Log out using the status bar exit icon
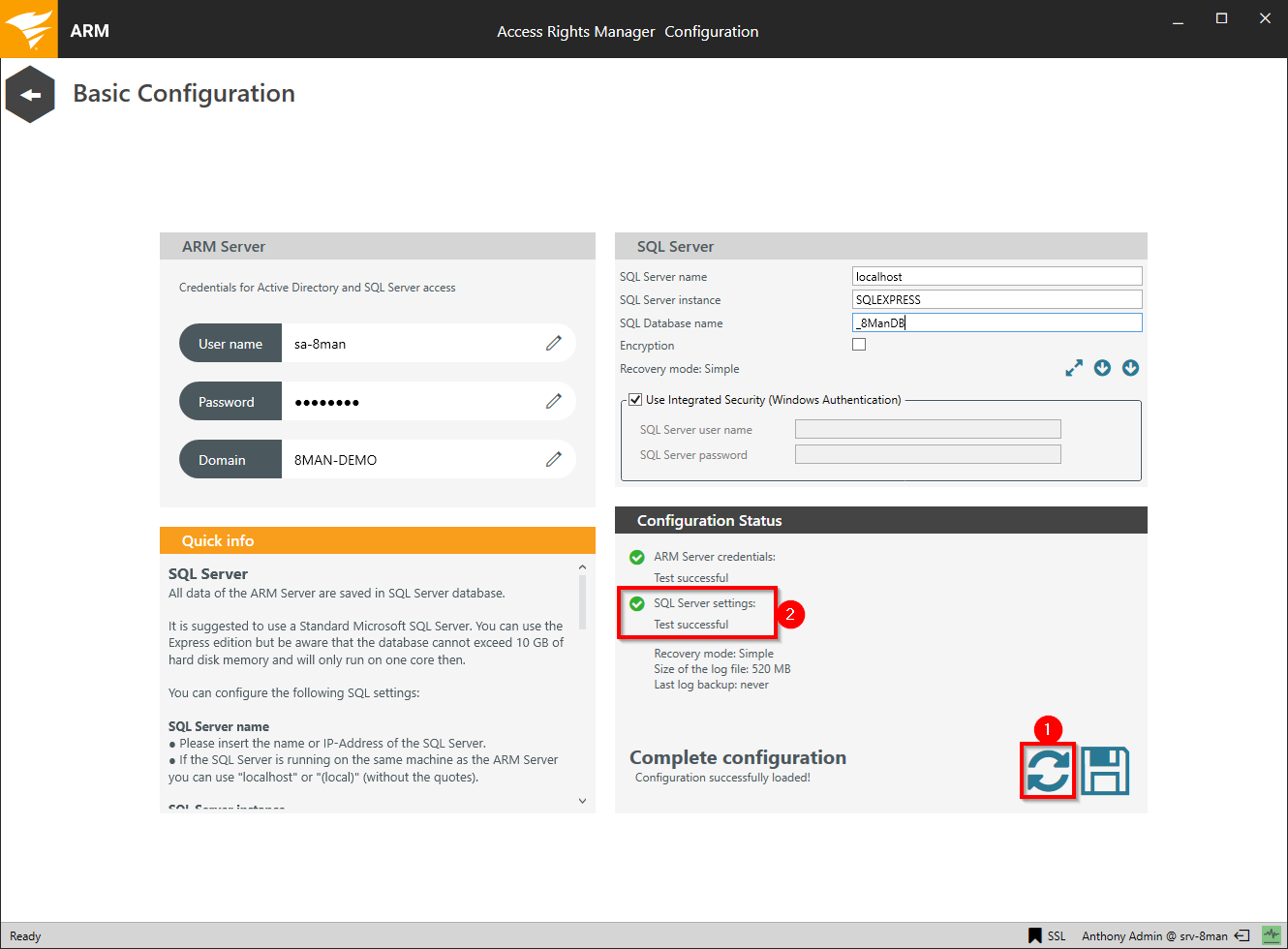This screenshot has width=1288, height=949. 1242,935
